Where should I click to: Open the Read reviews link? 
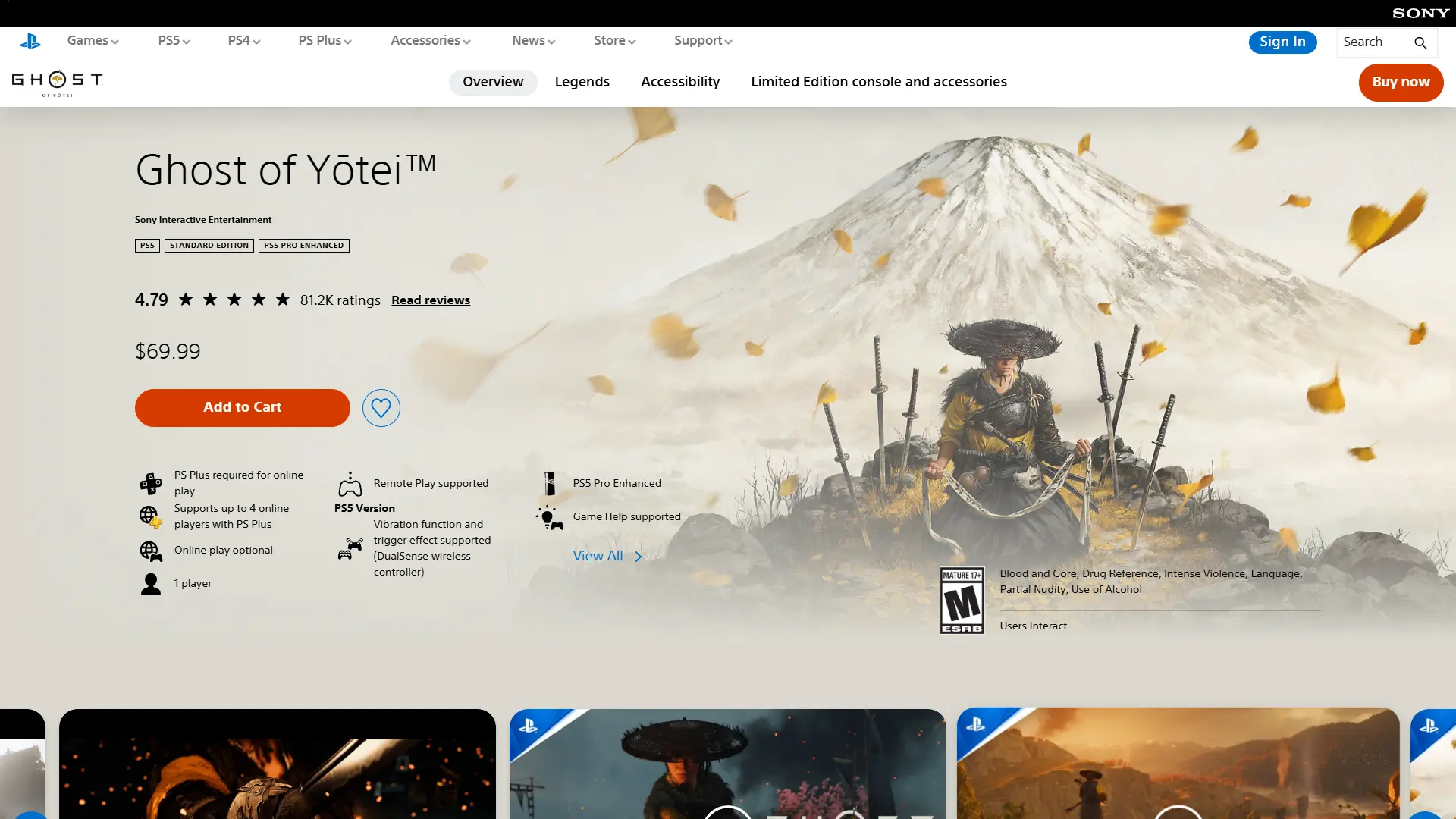click(430, 300)
